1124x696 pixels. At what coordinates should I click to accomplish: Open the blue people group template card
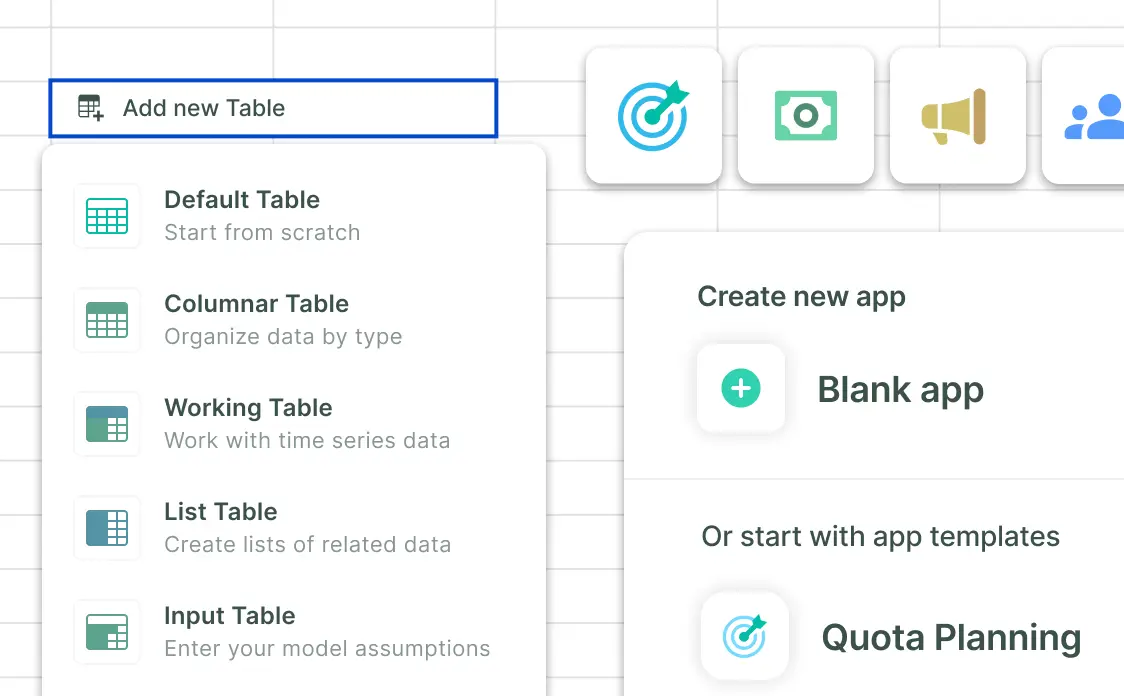coord(1083,115)
